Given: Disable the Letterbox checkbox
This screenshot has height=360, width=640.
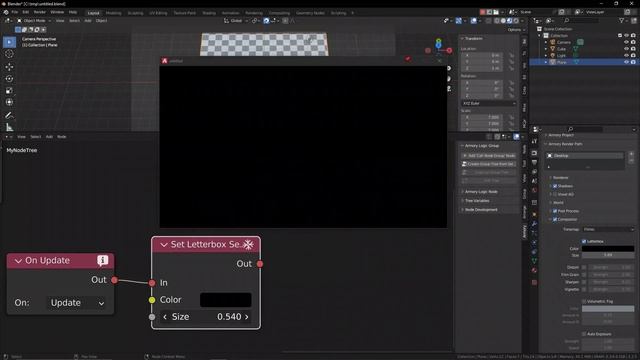Looking at the screenshot, I should [584, 241].
